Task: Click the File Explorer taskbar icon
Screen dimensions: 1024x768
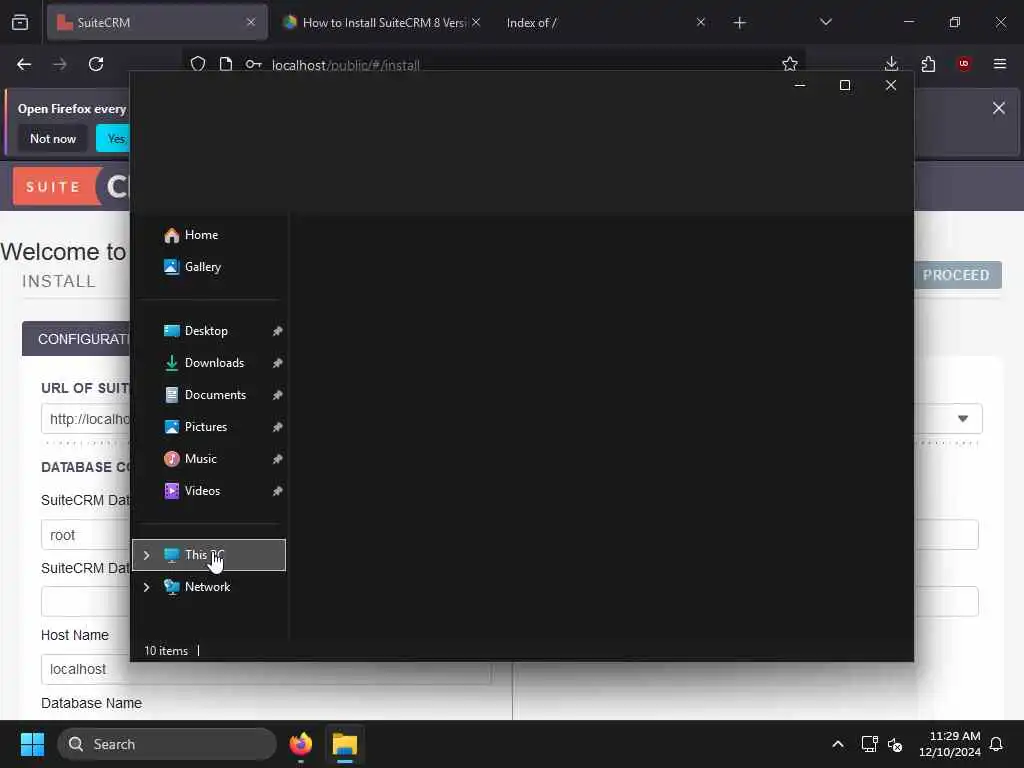Action: click(345, 744)
